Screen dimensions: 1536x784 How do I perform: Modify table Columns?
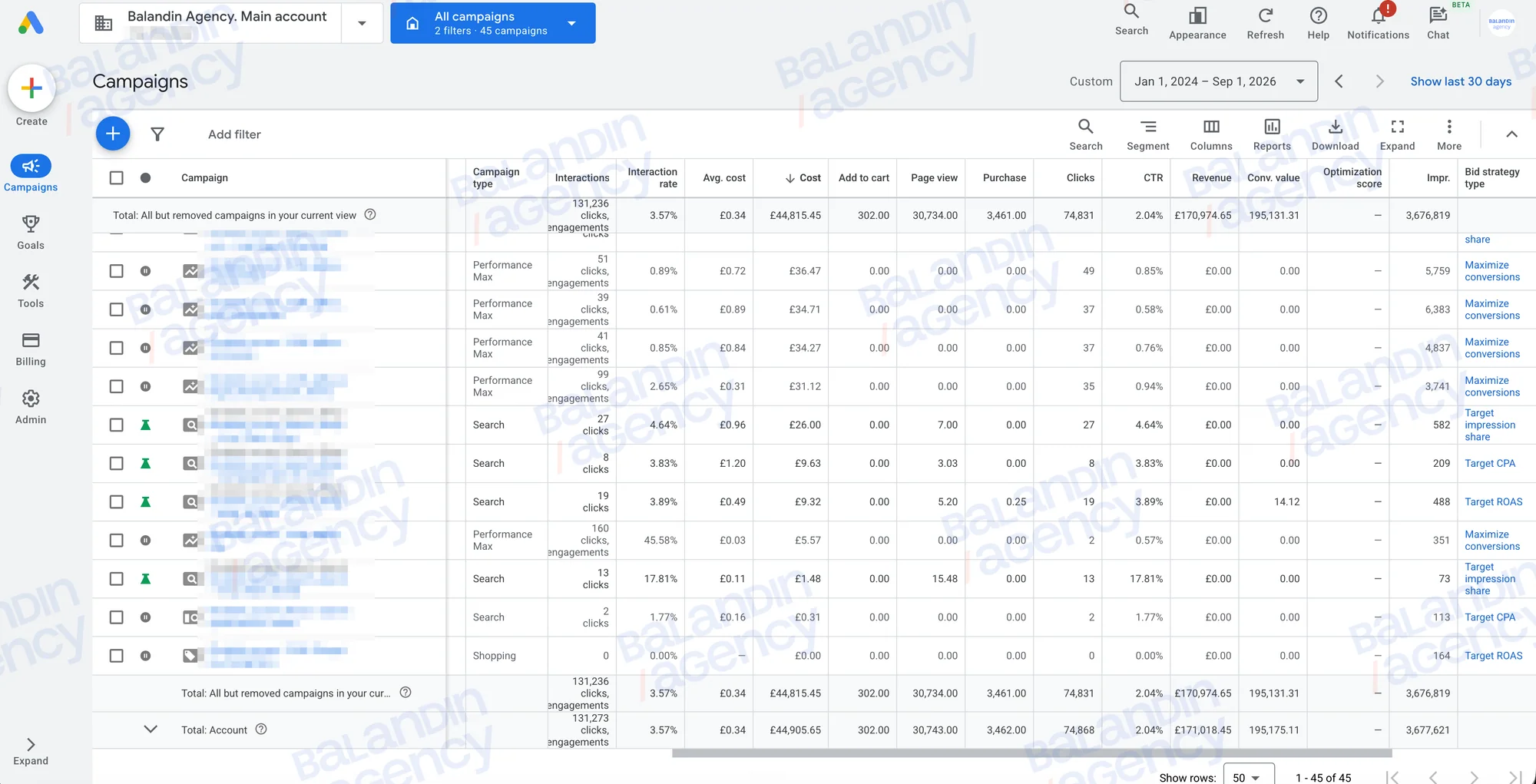pos(1211,134)
